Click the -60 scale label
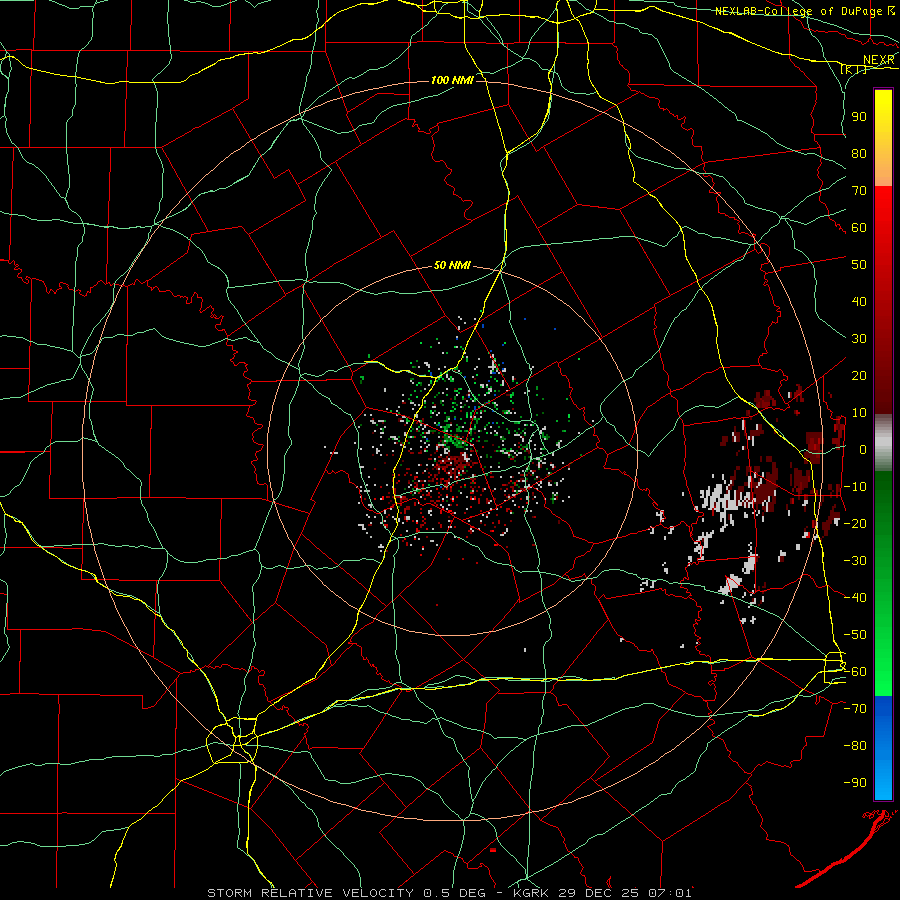This screenshot has height=900, width=900. click(855, 672)
